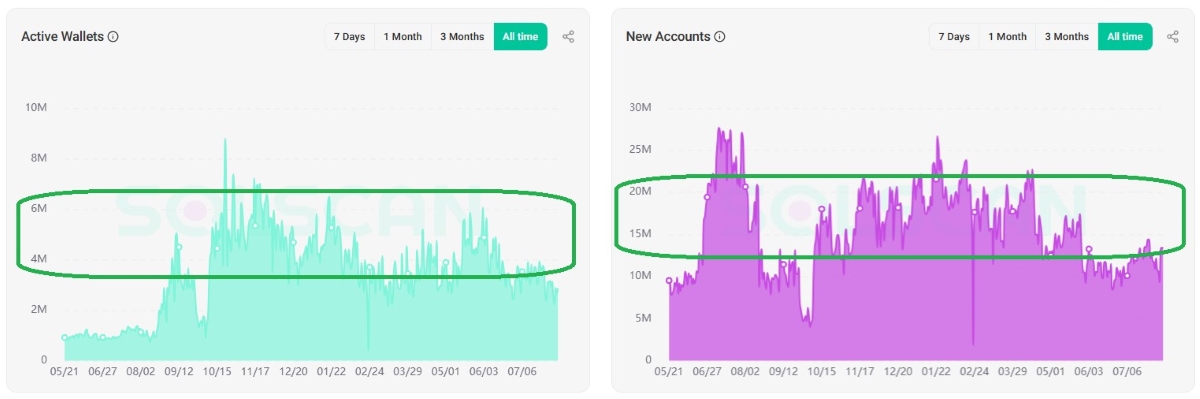This screenshot has height=399, width=1200.
Task: Click 09/12 date on Active Wallets axis
Action: 178,371
